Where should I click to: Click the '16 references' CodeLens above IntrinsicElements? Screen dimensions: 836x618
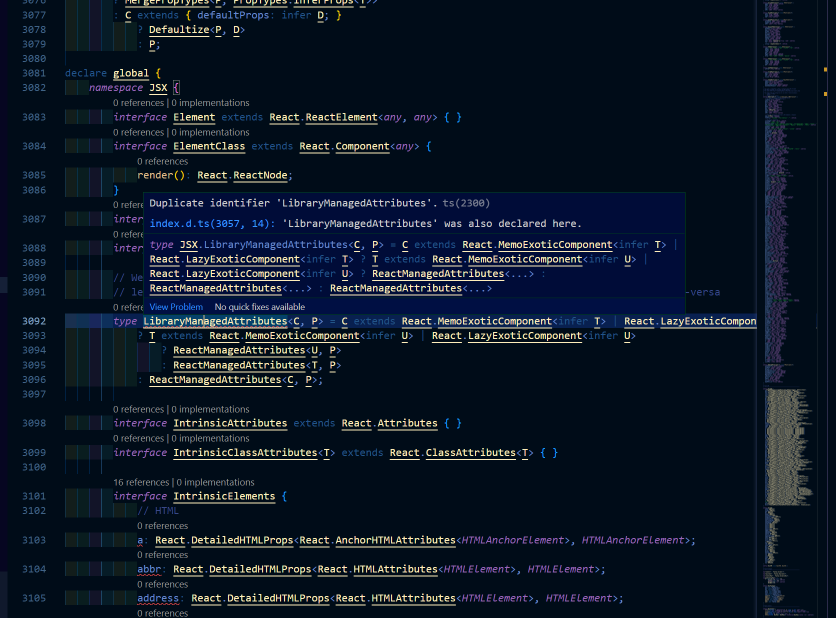click(141, 481)
